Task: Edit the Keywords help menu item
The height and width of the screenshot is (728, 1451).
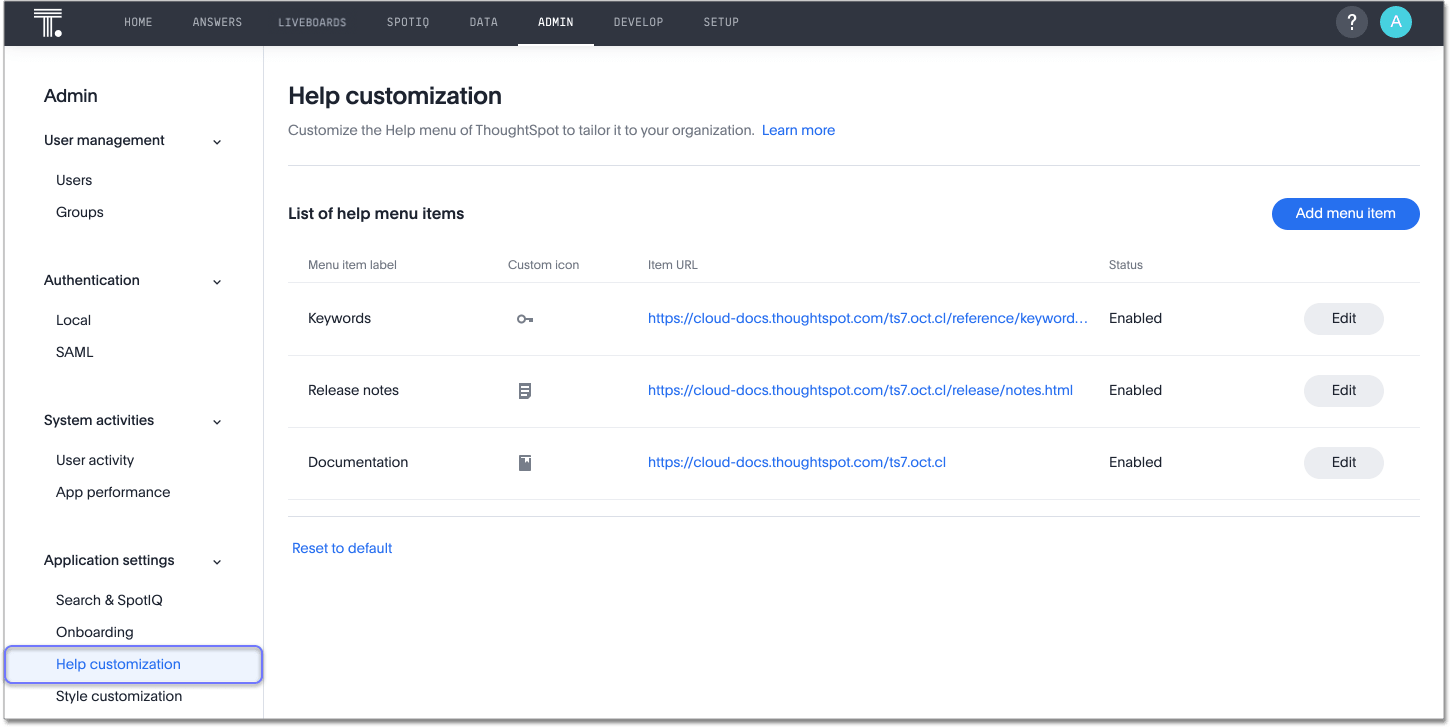Action: point(1343,318)
